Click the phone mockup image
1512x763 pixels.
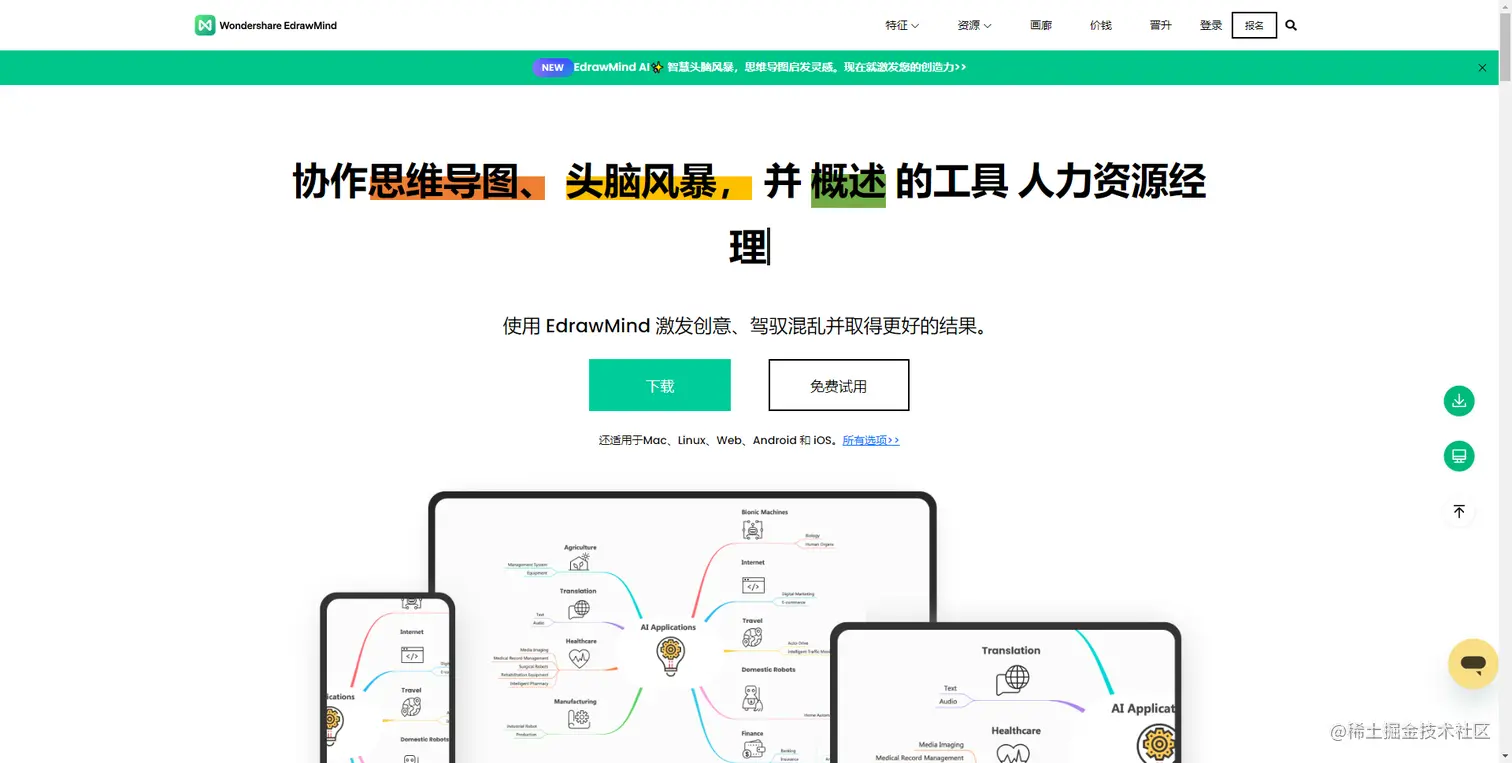[x=388, y=678]
